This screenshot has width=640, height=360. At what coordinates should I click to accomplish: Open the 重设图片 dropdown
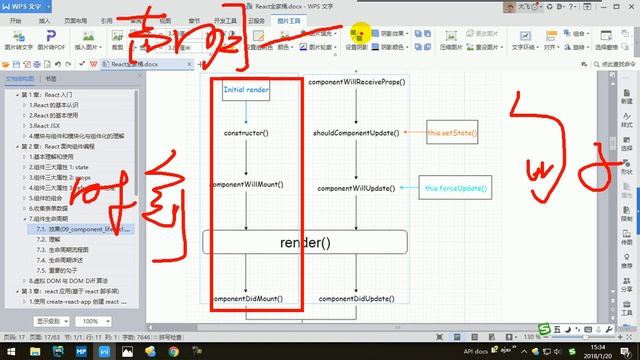tap(485, 47)
